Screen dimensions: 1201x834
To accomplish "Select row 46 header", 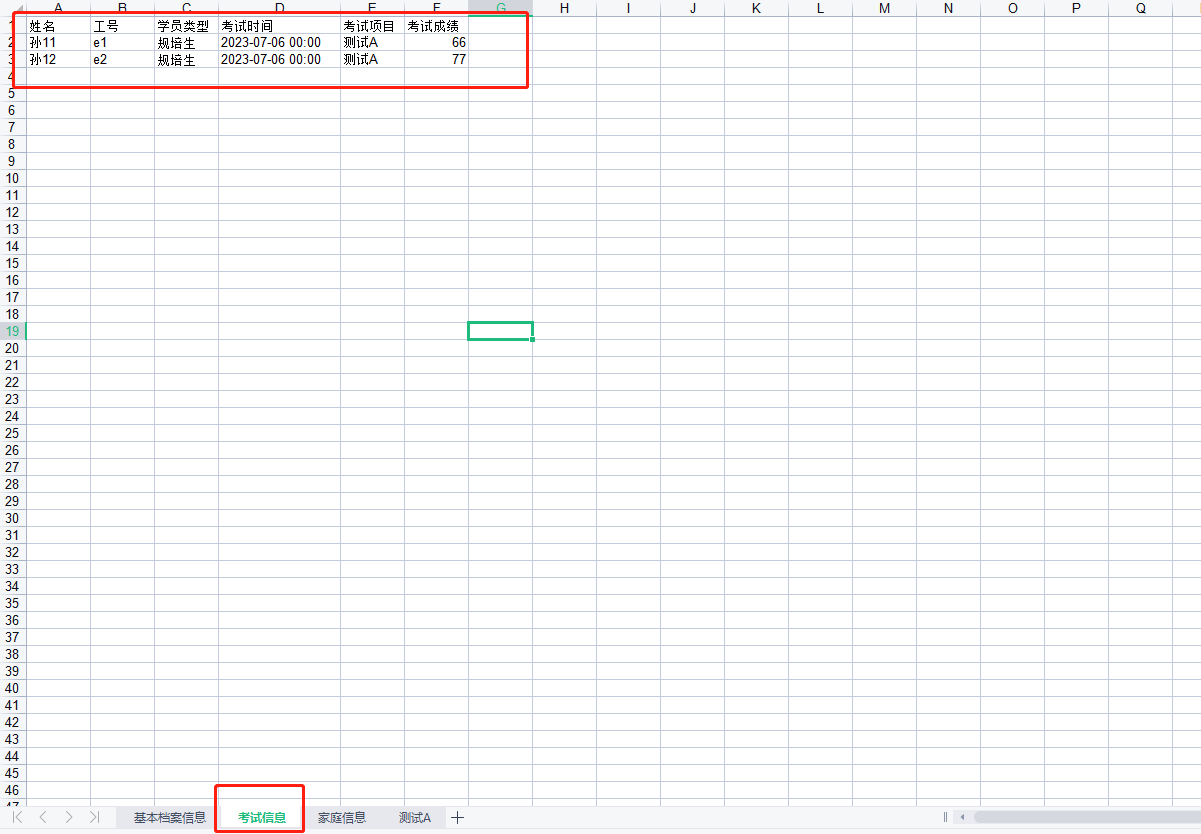I will click(12, 790).
